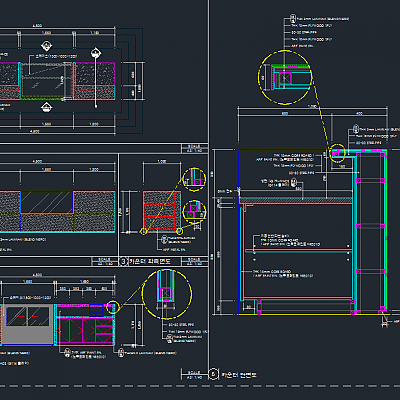This screenshot has width=400, height=400.
Task: Click the material tag oval below the side elevation
Action: [164, 239]
